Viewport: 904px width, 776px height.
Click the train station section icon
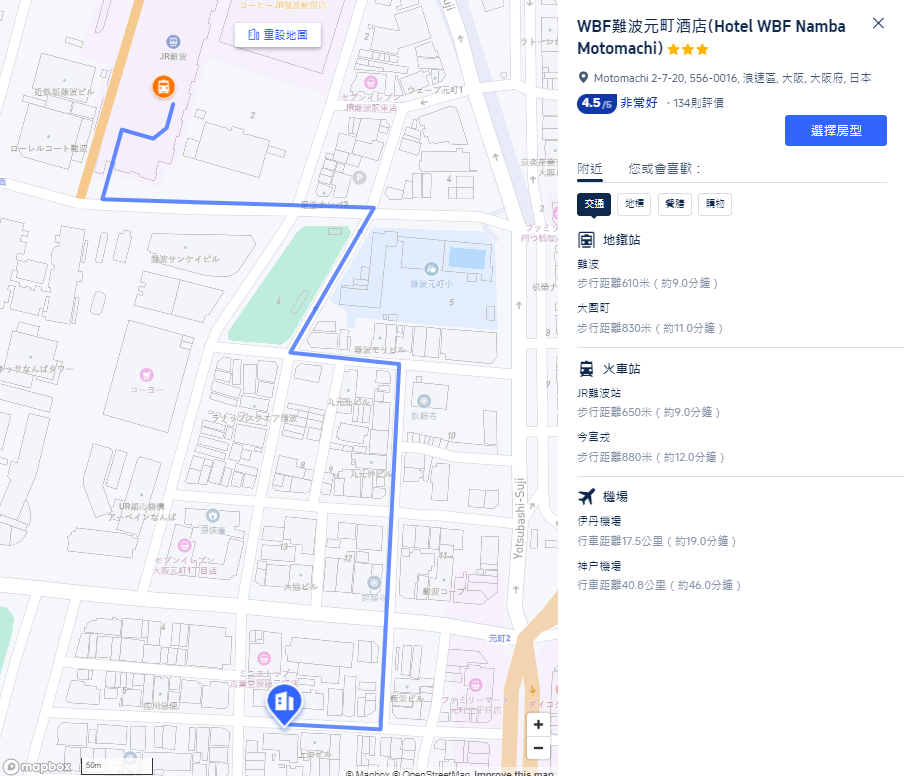pyautogui.click(x=586, y=368)
